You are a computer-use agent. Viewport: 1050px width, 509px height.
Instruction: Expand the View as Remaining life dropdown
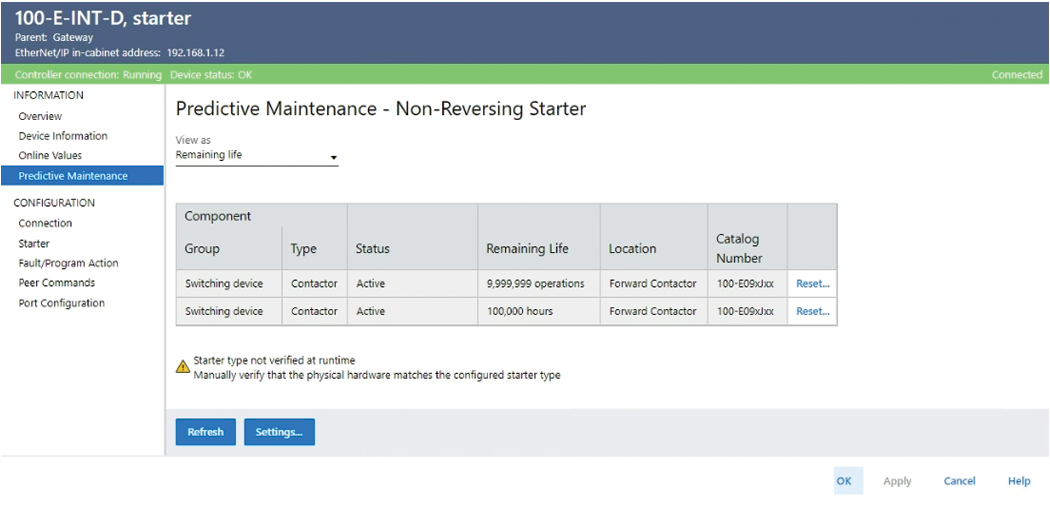[257, 156]
